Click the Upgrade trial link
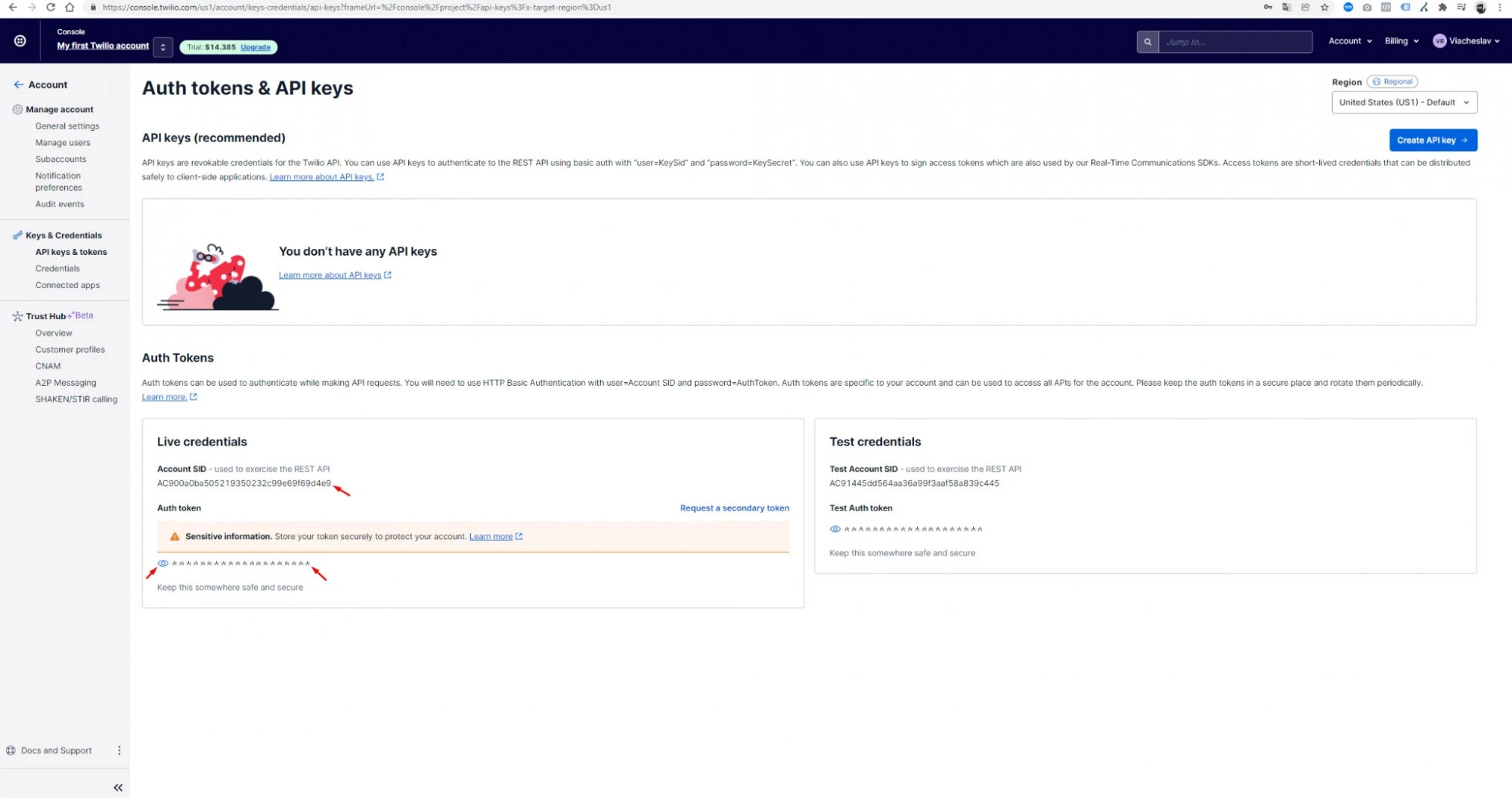1512x798 pixels. coord(256,47)
